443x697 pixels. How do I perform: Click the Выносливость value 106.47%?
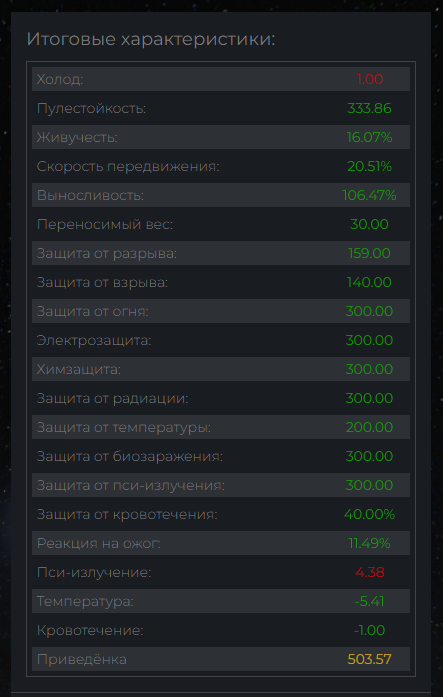click(369, 195)
